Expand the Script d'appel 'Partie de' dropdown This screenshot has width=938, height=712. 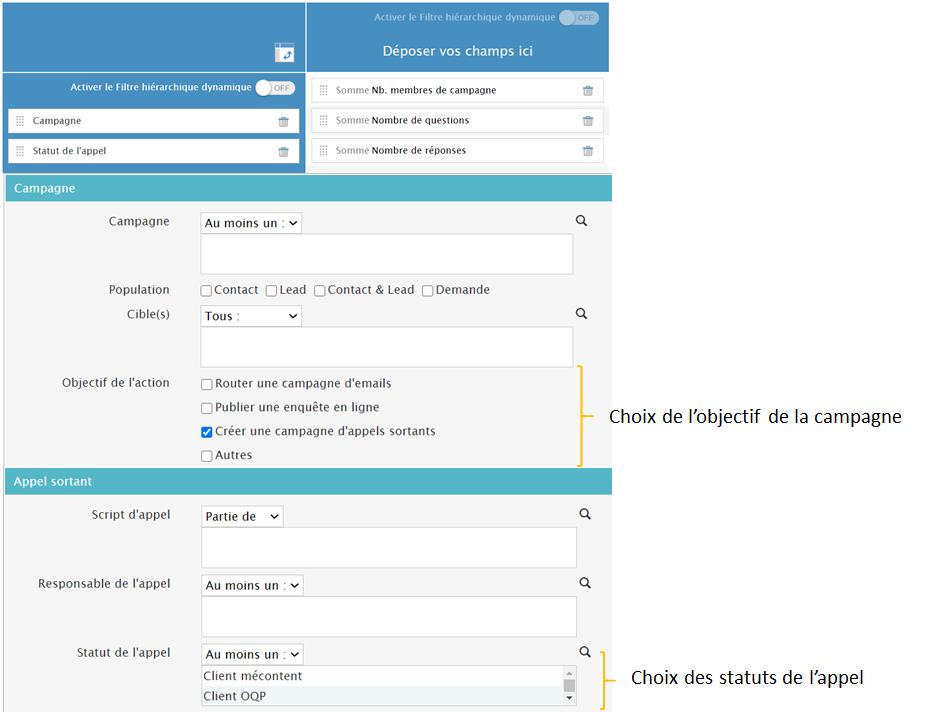(242, 517)
